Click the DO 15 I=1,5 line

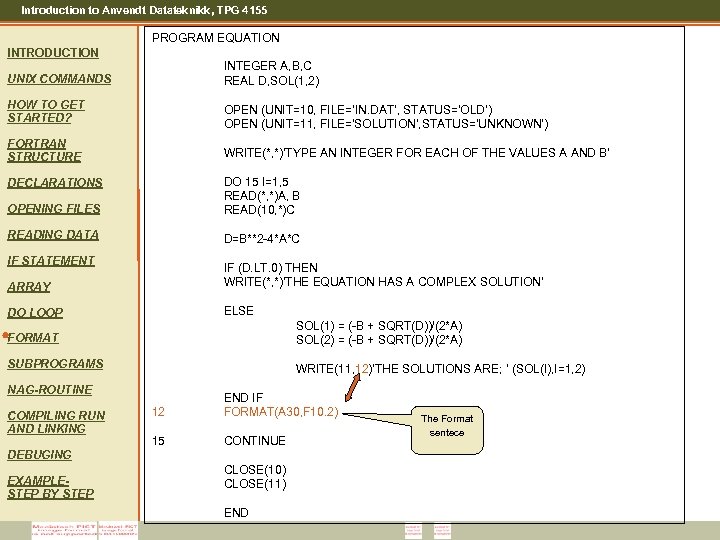pos(256,182)
